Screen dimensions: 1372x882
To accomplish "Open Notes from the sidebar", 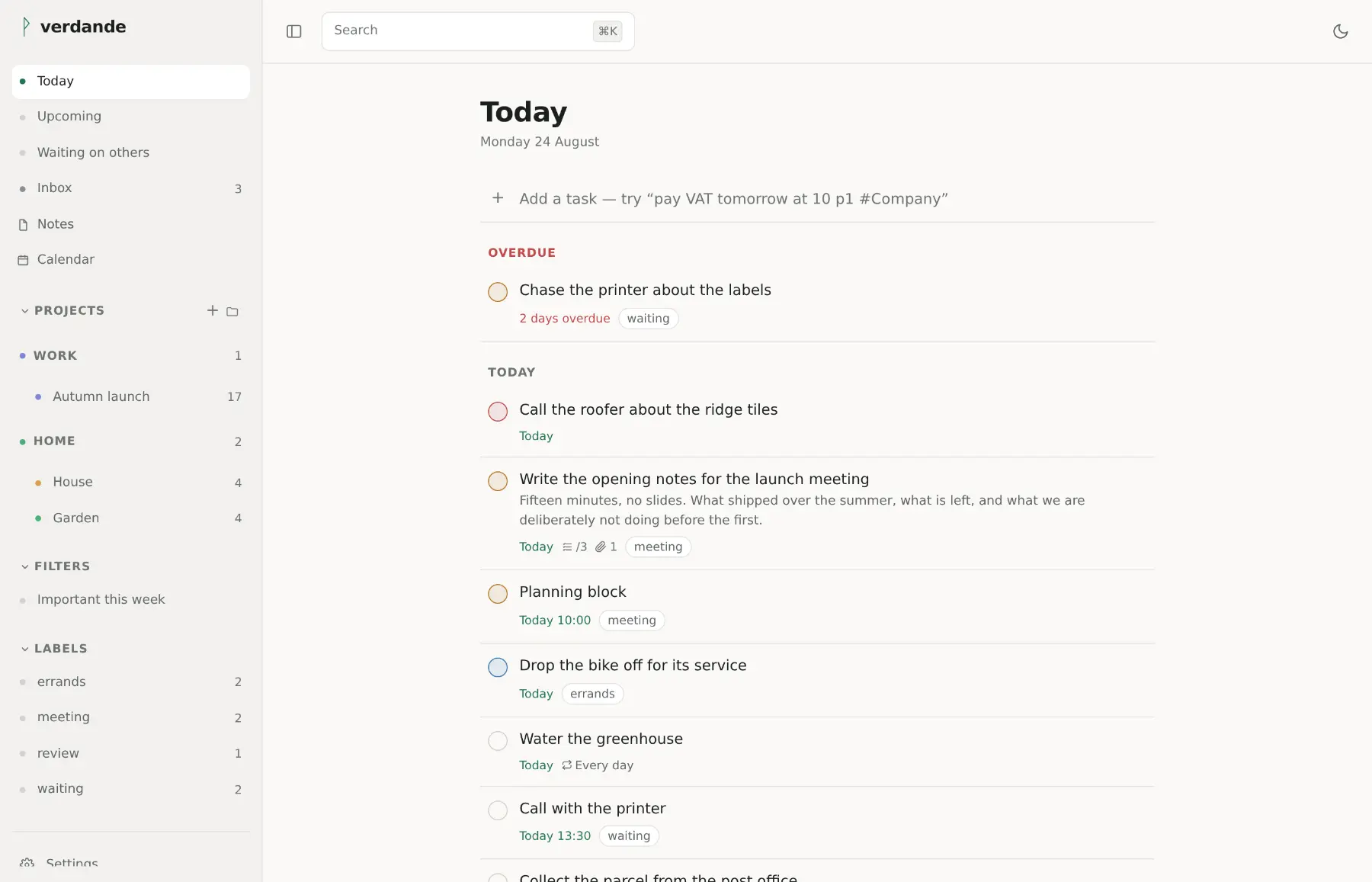I will (x=131, y=224).
